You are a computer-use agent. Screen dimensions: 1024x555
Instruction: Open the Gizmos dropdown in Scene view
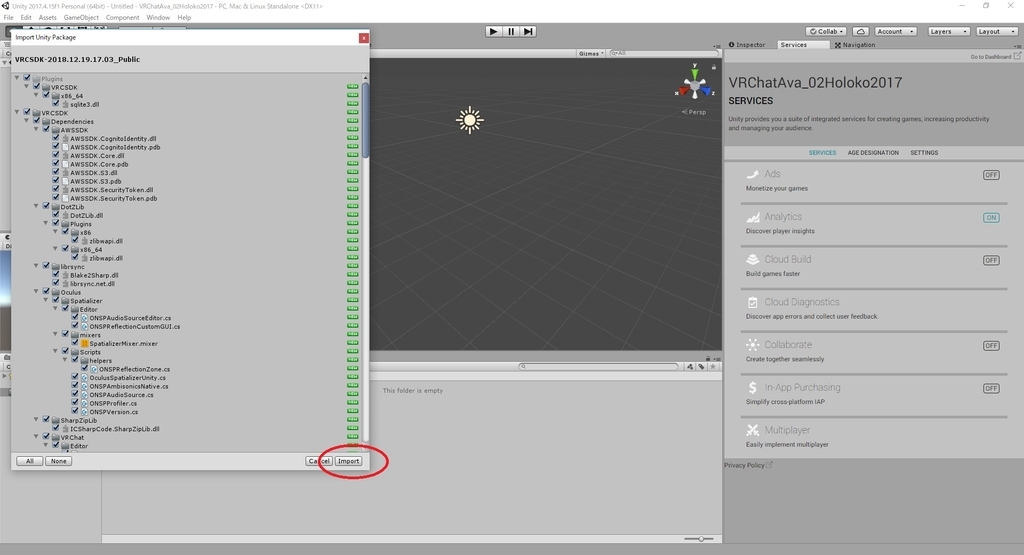[x=591, y=54]
